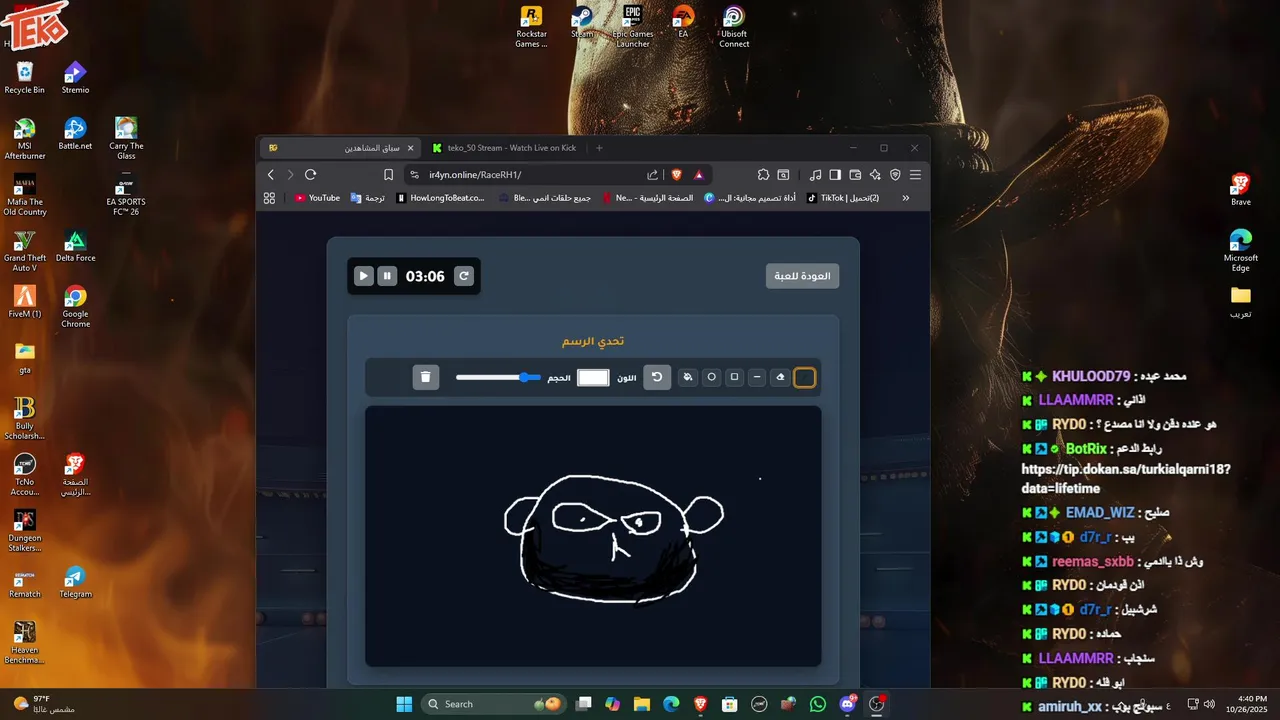Viewport: 1280px width, 720px height.
Task: Pause the countdown timer
Action: tap(387, 276)
